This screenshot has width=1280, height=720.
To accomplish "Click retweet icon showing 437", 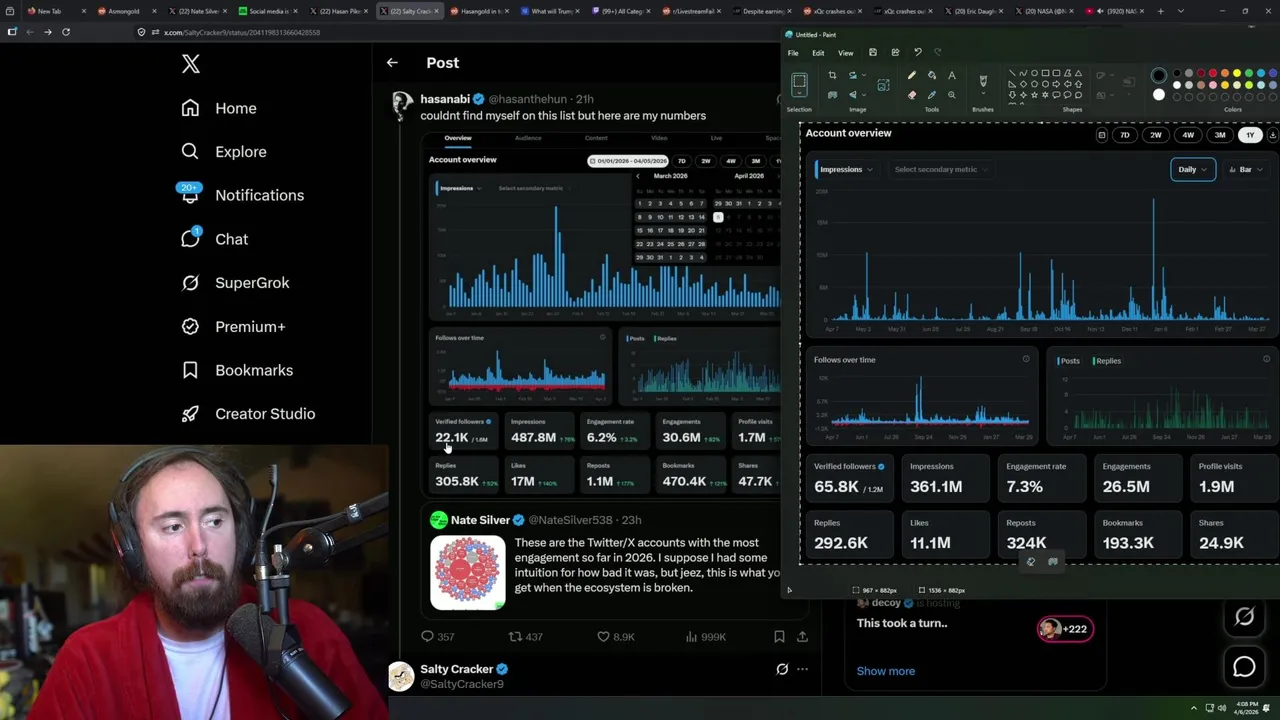I will point(515,636).
